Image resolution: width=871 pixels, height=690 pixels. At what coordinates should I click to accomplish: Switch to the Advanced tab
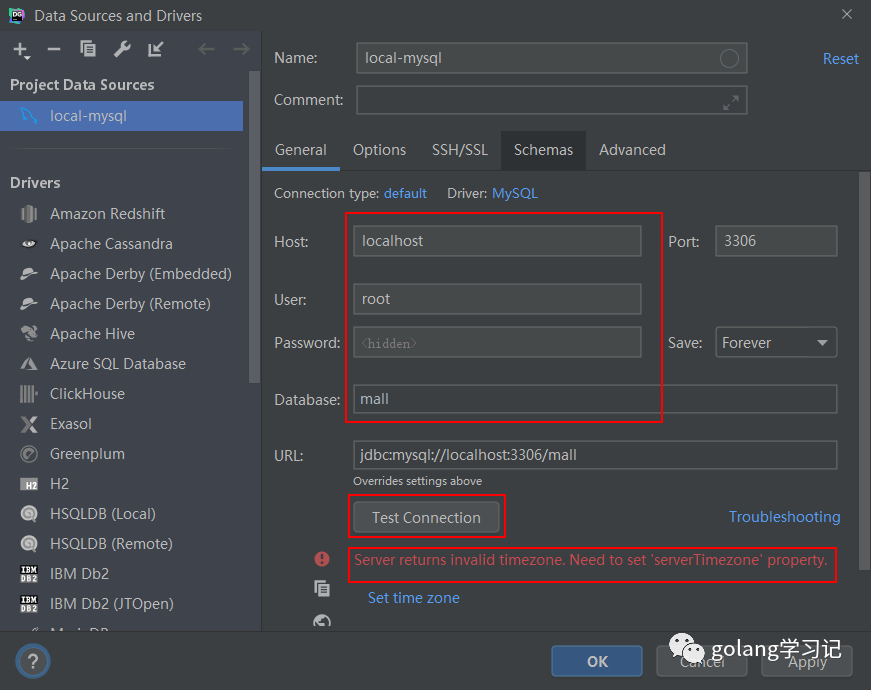pos(632,151)
